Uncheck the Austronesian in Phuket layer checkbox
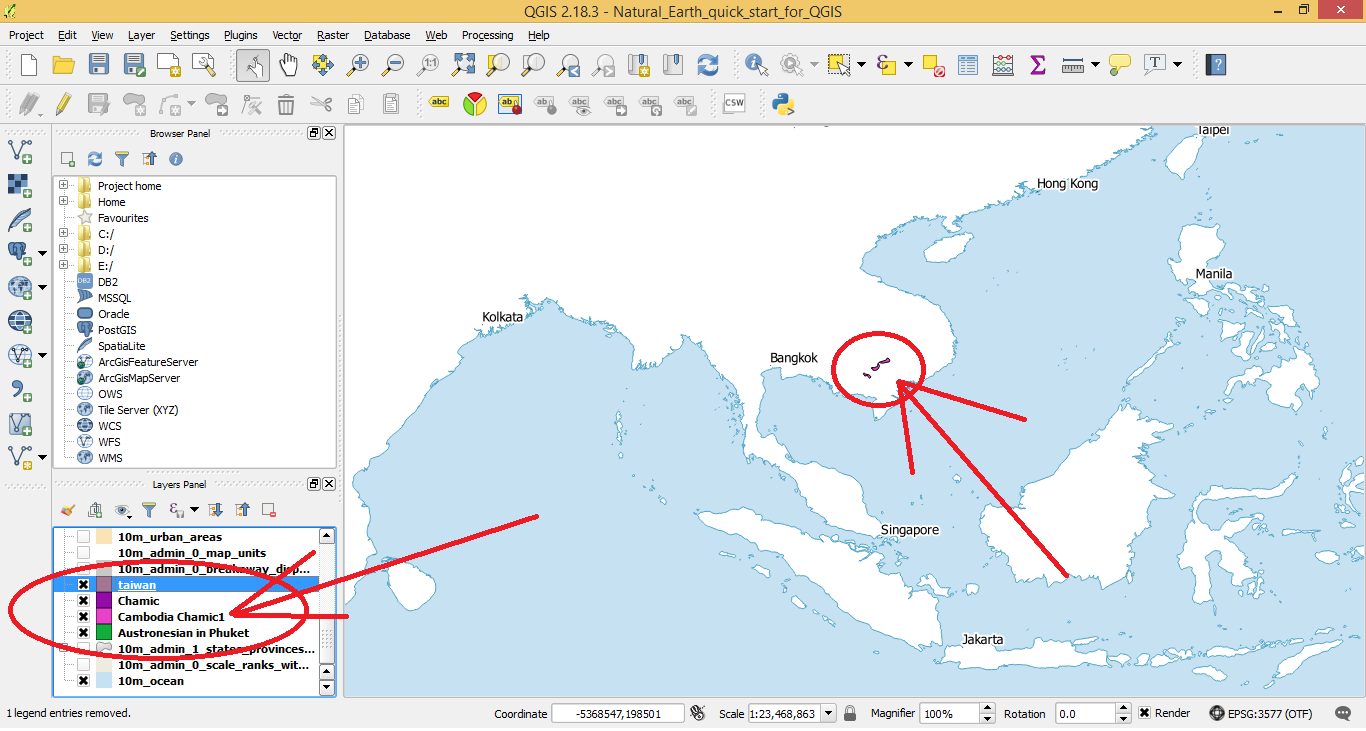The width and height of the screenshot is (1366, 731). (x=84, y=633)
